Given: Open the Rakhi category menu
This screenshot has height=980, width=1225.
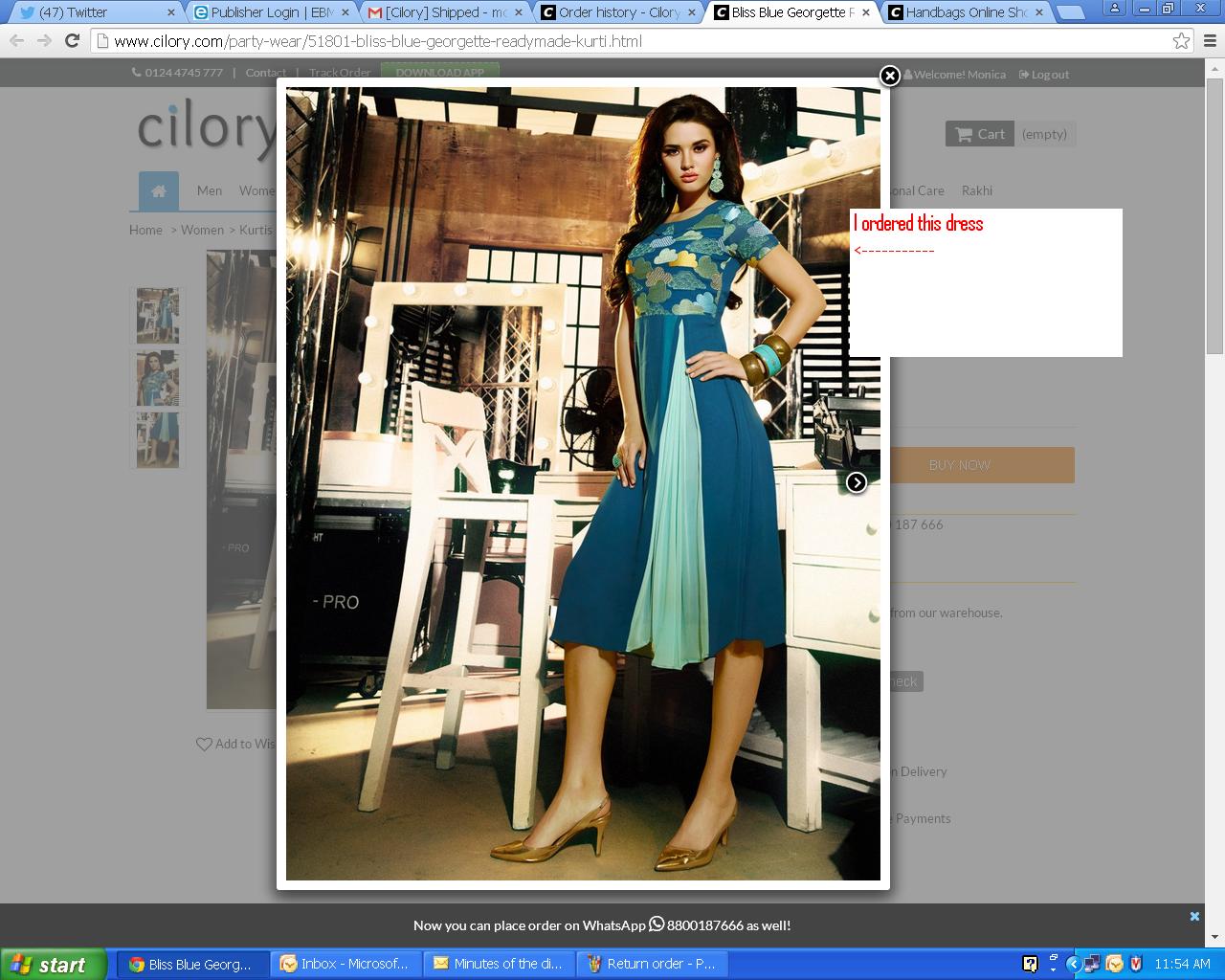Looking at the screenshot, I should 977,190.
